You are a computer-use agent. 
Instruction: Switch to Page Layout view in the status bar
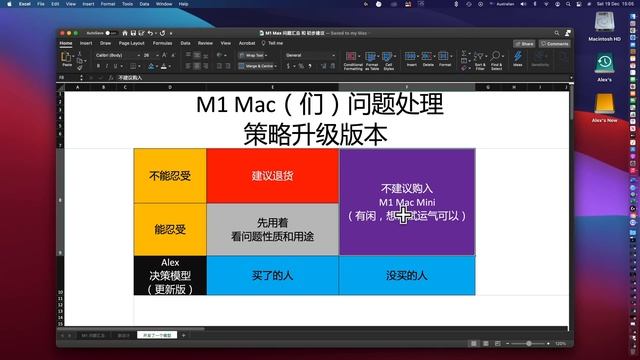pos(485,344)
